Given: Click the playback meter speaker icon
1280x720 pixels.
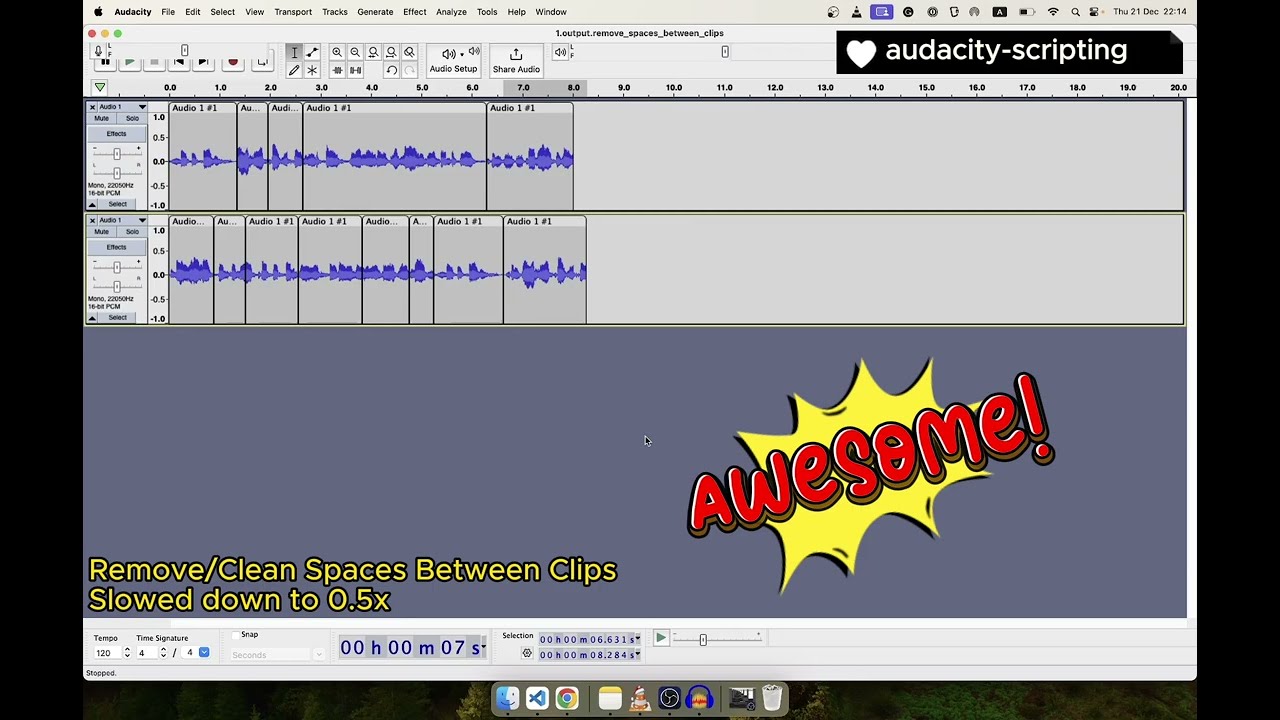Looking at the screenshot, I should 560,52.
